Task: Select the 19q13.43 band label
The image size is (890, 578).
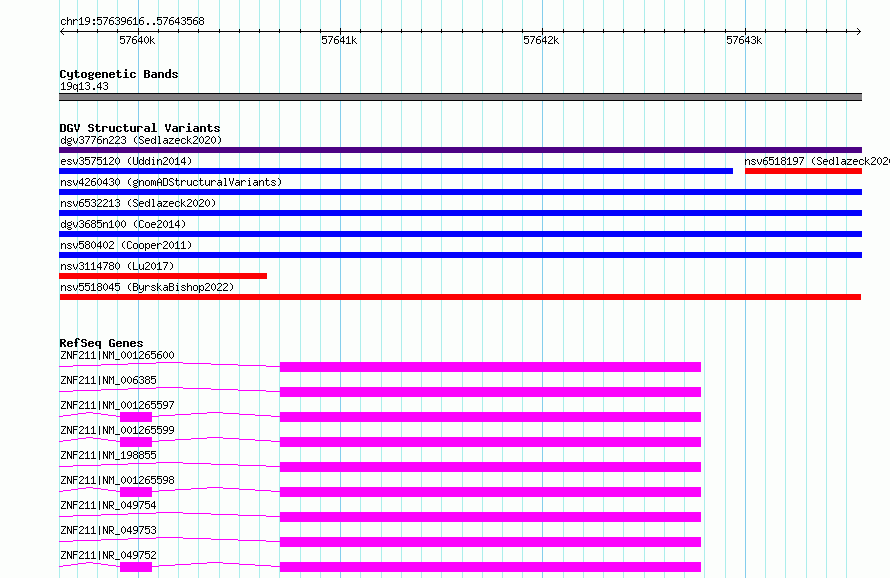Action: pos(84,86)
